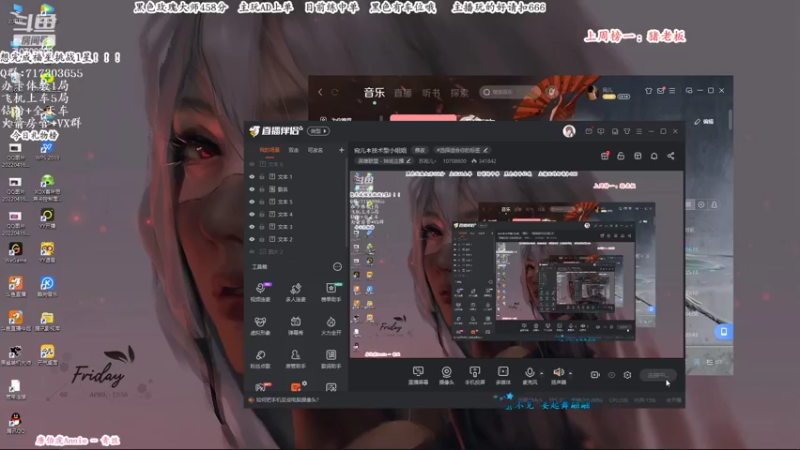800x450 pixels.
Task: Launch the 火力全开 flame tool
Action: pos(331,326)
